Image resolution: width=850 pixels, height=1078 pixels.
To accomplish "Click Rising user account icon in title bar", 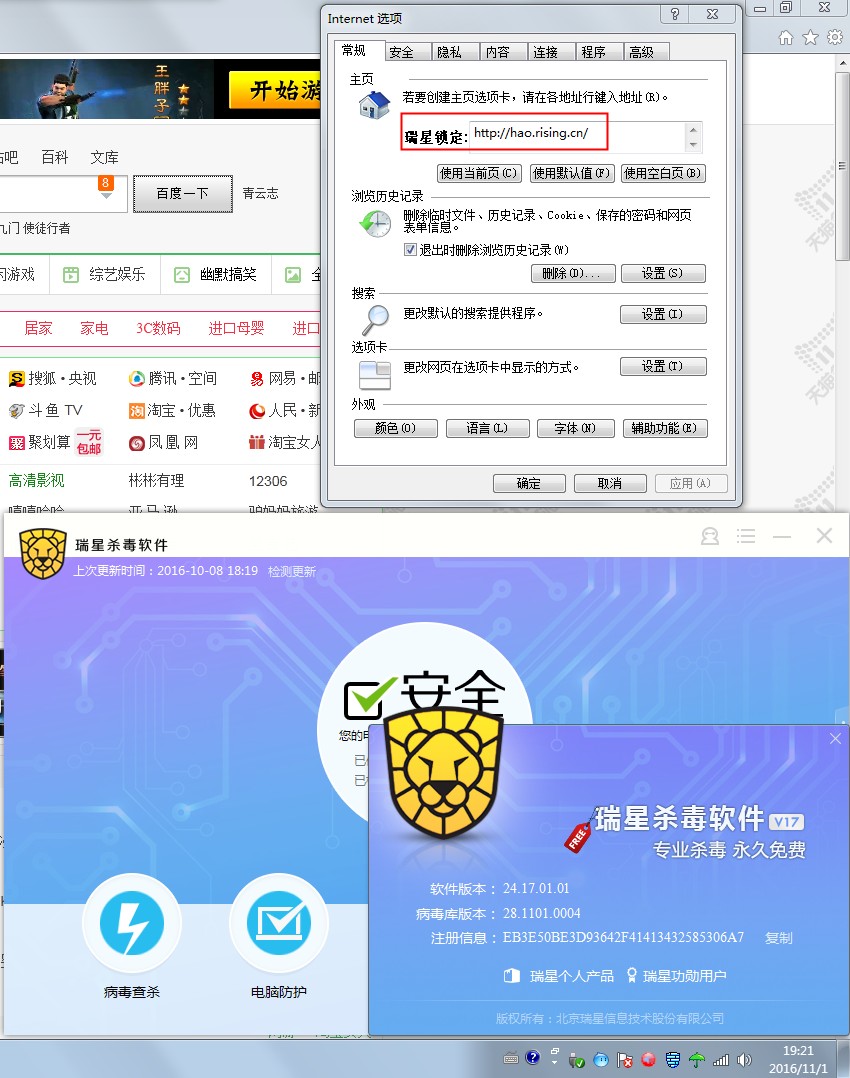I will click(710, 536).
